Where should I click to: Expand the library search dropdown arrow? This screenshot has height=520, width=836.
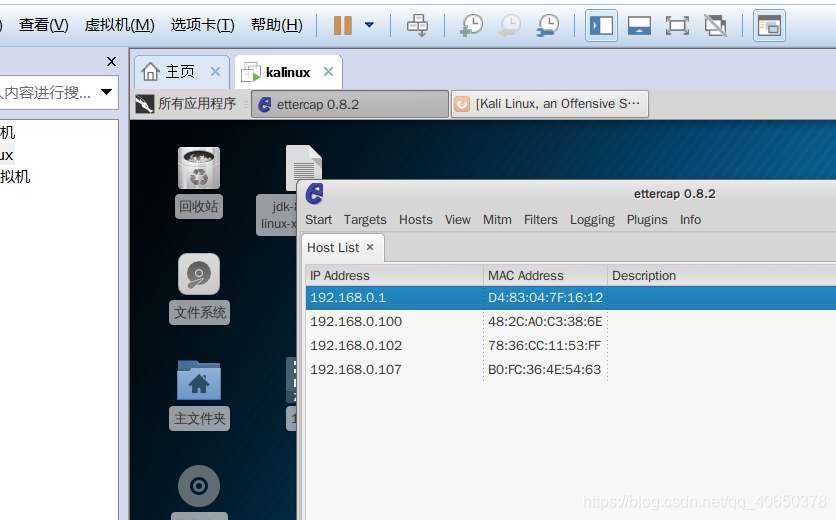[x=107, y=92]
